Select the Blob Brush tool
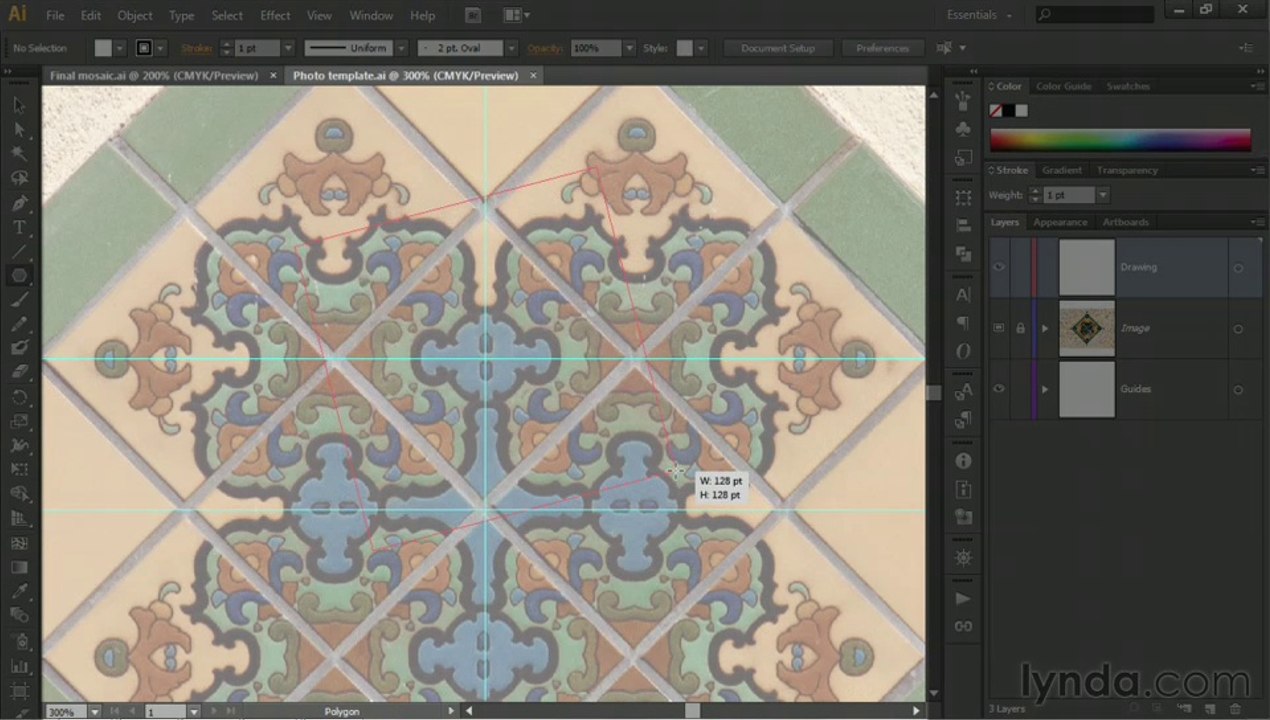 click(x=19, y=348)
